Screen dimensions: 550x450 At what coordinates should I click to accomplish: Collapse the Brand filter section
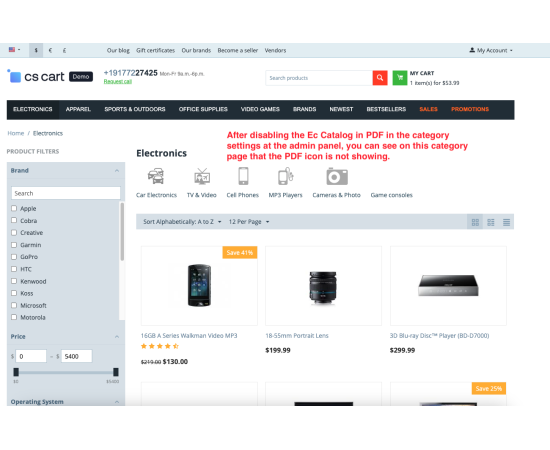[x=117, y=170]
